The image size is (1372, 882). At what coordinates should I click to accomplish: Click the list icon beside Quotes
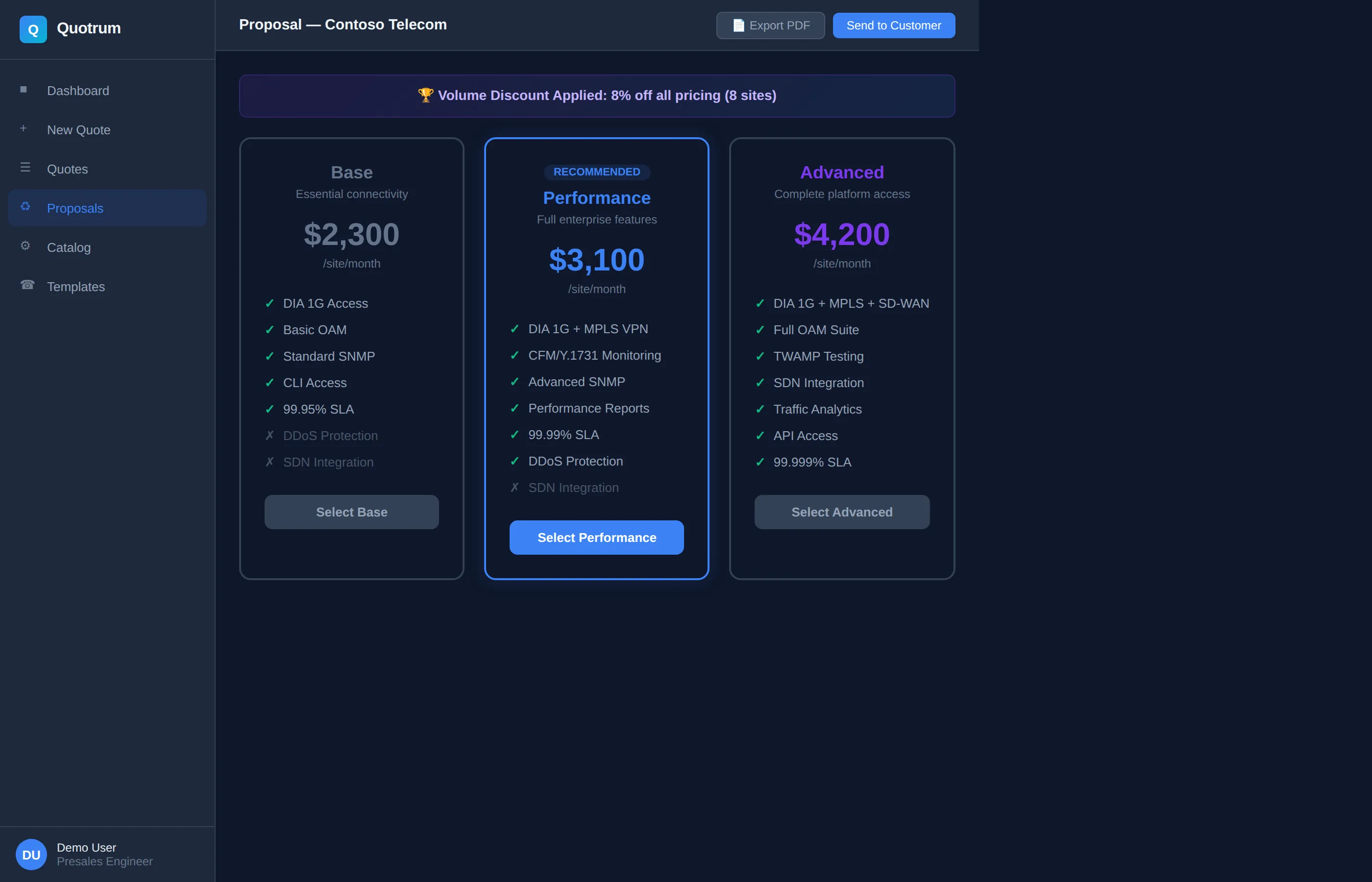(25, 167)
